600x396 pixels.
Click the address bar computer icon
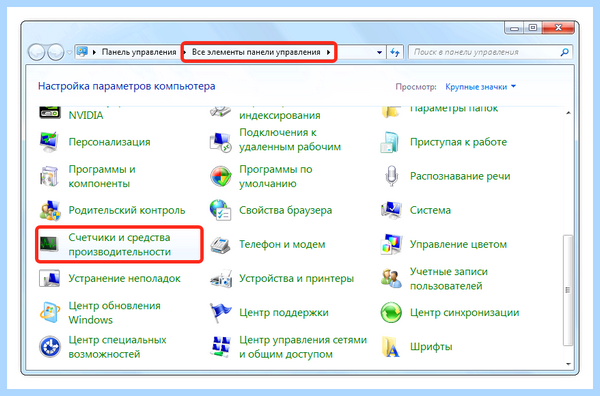coord(82,52)
